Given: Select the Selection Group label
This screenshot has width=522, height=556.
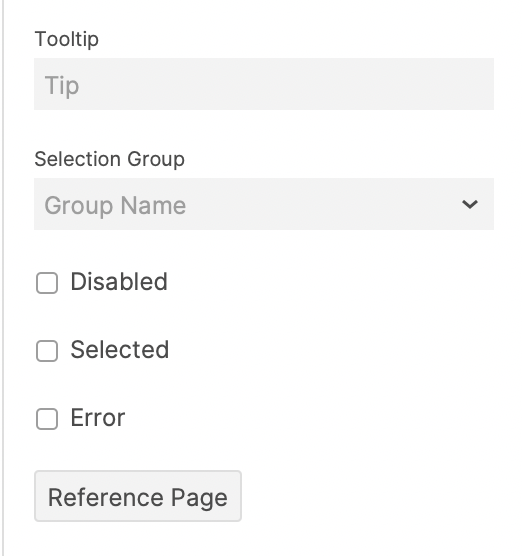Looking at the screenshot, I should coord(110,159).
